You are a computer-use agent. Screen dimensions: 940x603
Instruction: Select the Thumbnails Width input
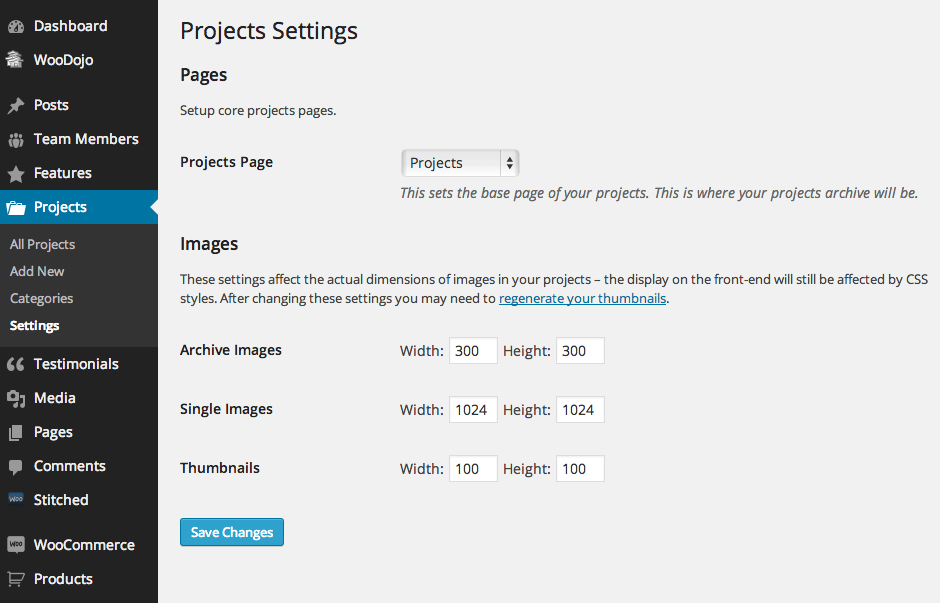[473, 469]
